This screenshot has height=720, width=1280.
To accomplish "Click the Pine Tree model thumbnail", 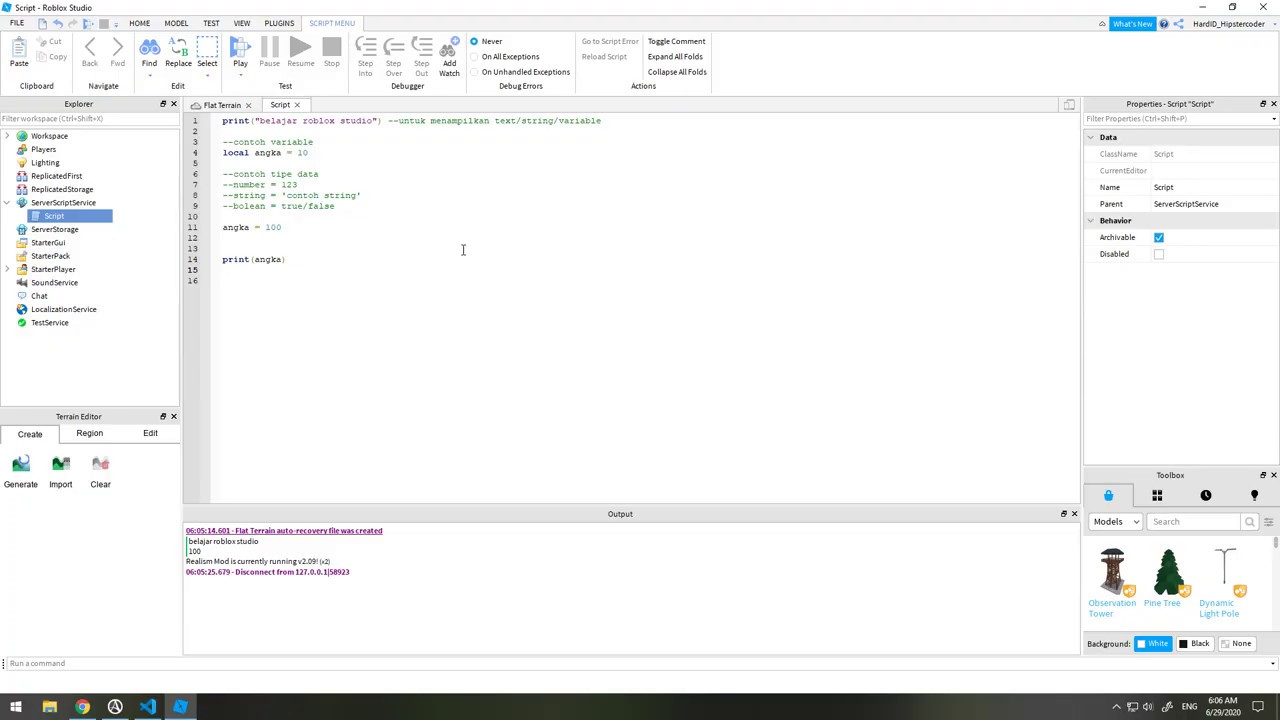I will 1168,571.
